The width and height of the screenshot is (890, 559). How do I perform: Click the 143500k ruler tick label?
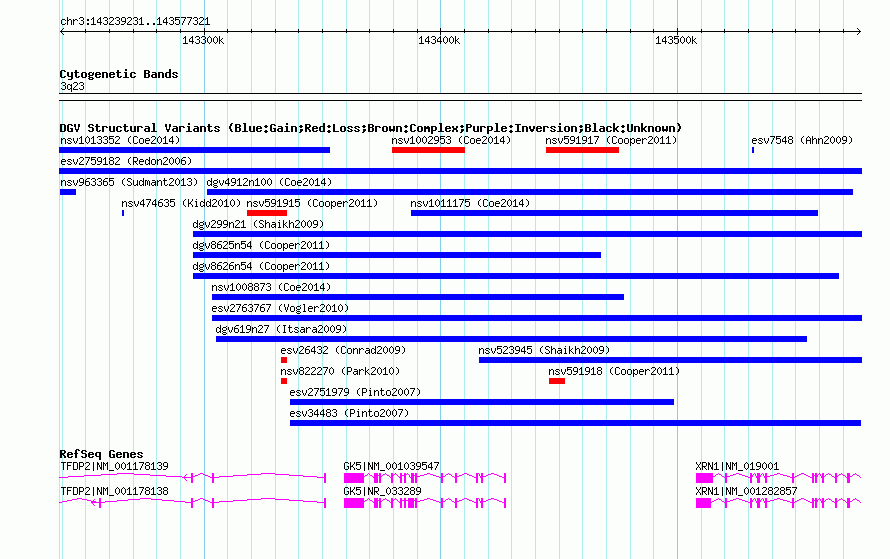point(676,41)
